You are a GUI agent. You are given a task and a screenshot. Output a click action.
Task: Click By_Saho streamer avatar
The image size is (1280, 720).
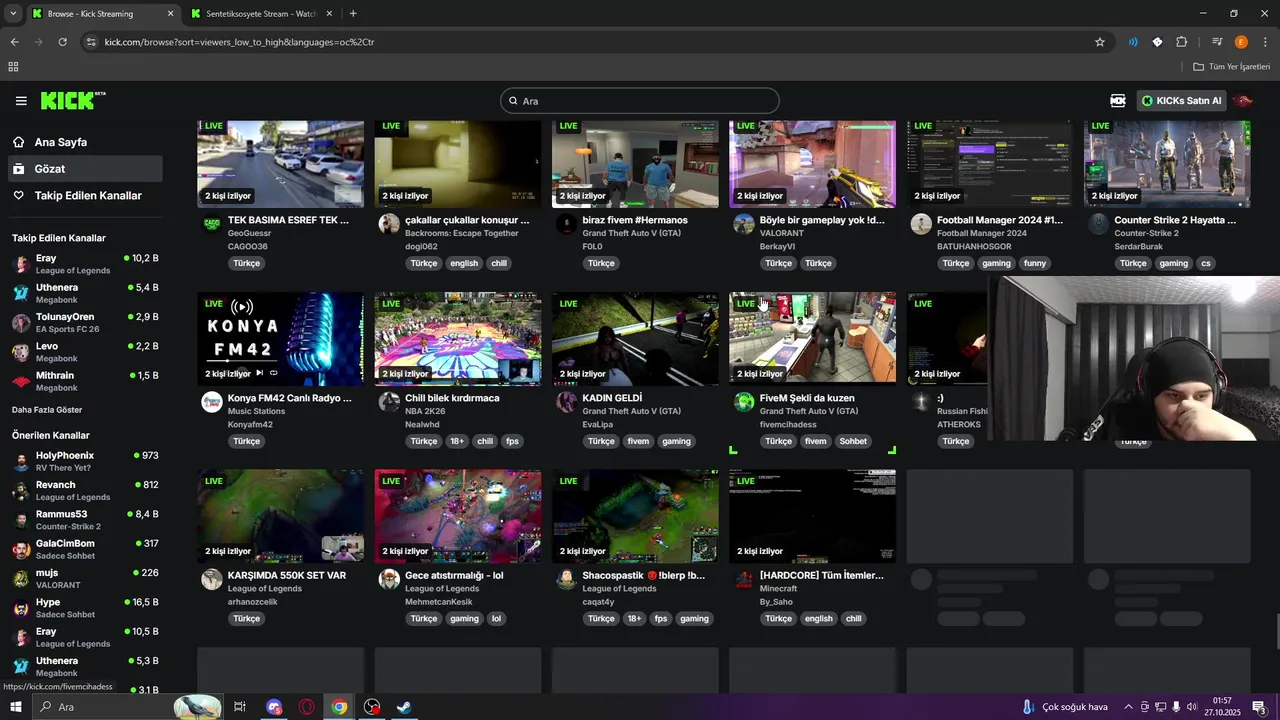point(744,580)
